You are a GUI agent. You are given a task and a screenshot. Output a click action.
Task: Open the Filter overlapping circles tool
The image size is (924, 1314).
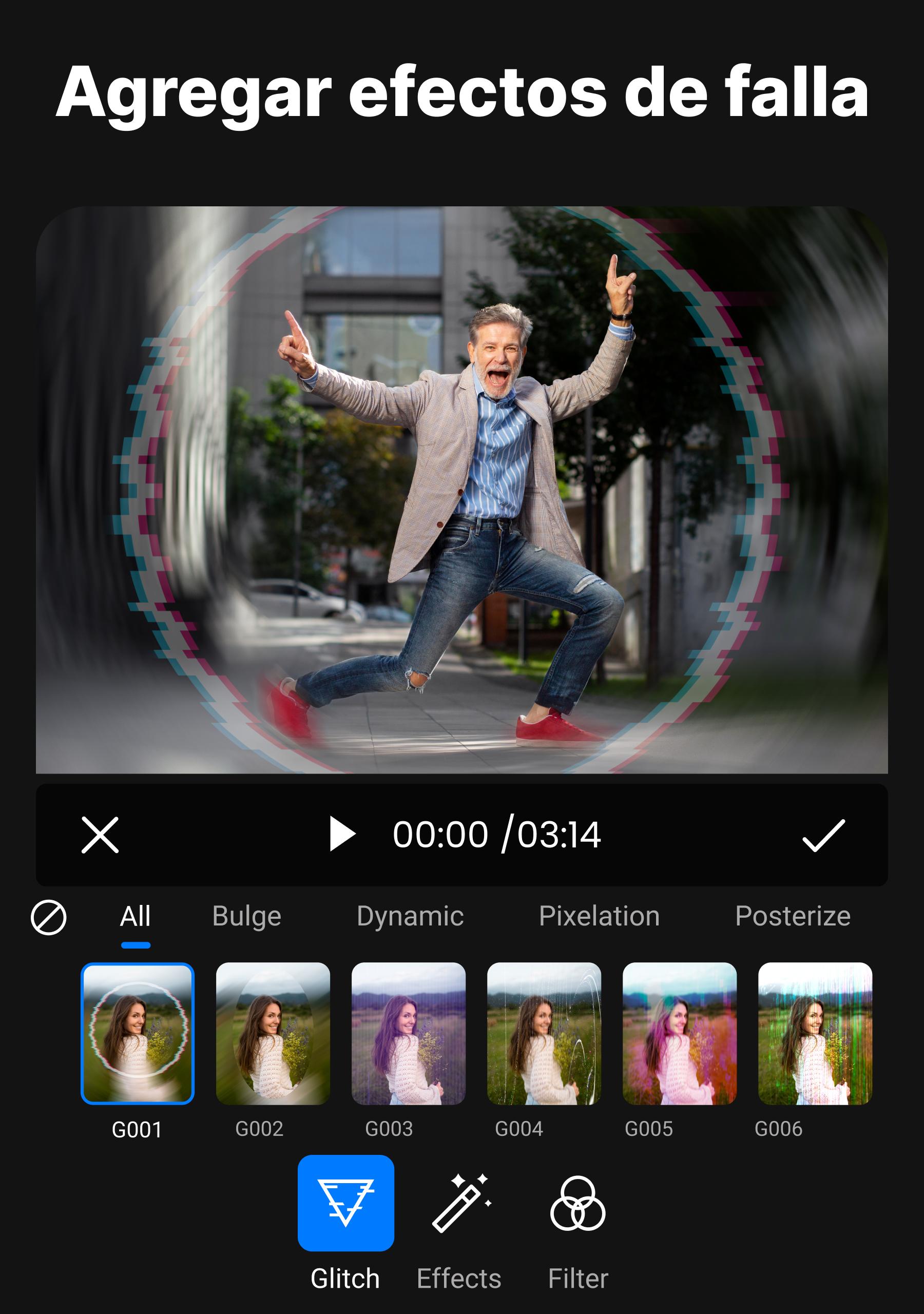[x=577, y=1204]
